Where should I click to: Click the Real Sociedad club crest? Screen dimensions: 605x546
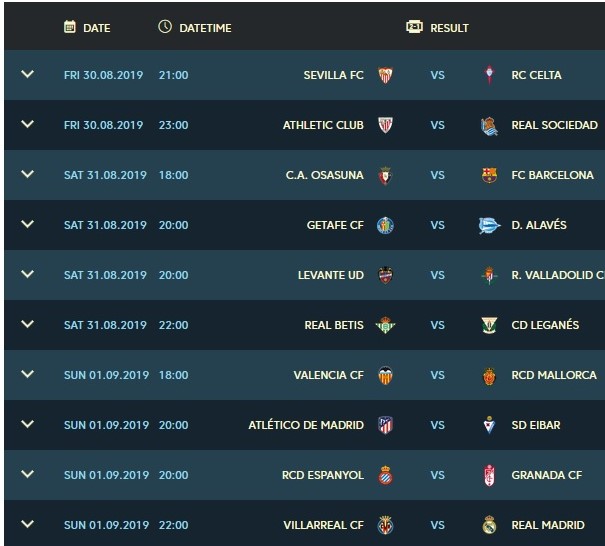(x=489, y=125)
